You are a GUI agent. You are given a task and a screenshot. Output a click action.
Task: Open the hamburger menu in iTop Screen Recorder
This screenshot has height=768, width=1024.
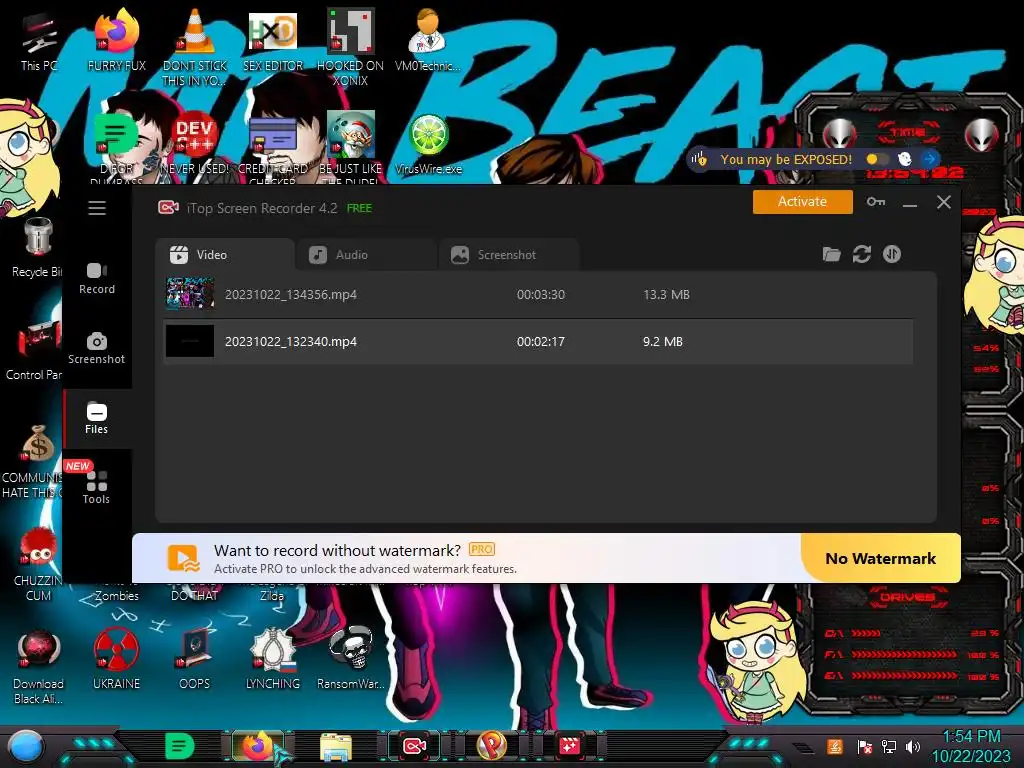(x=97, y=208)
